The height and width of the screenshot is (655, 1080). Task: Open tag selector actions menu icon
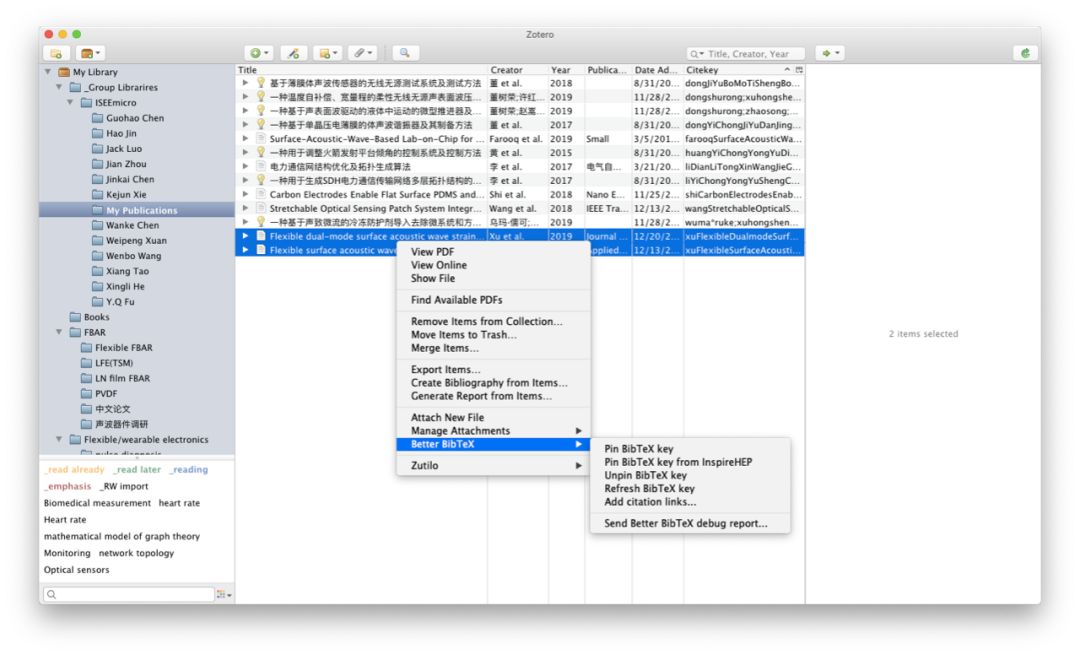pyautogui.click(x=224, y=594)
